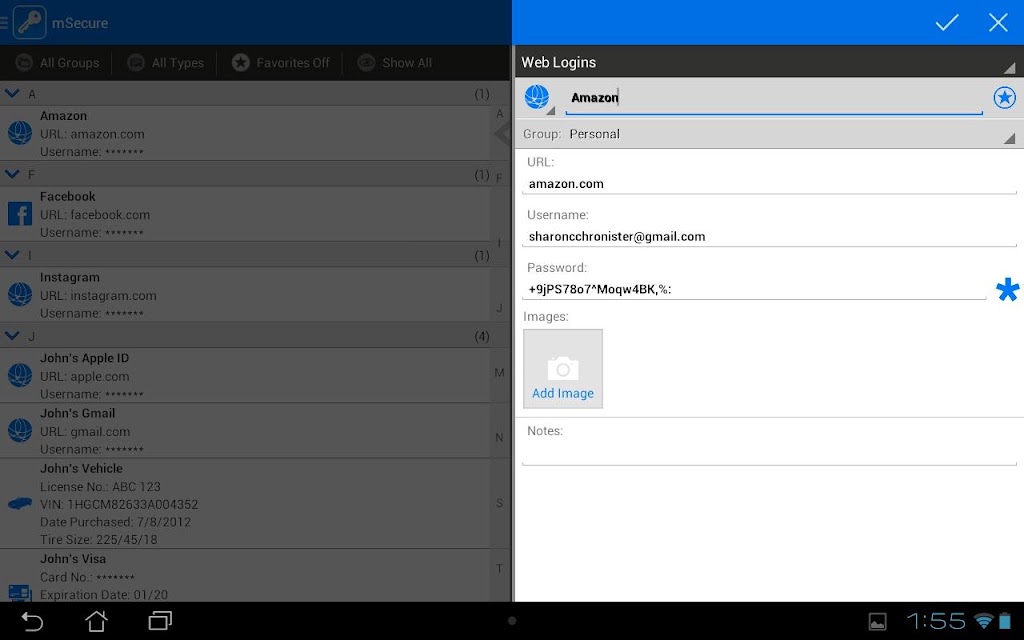Toggle the Favorites Off filter

tap(280, 63)
